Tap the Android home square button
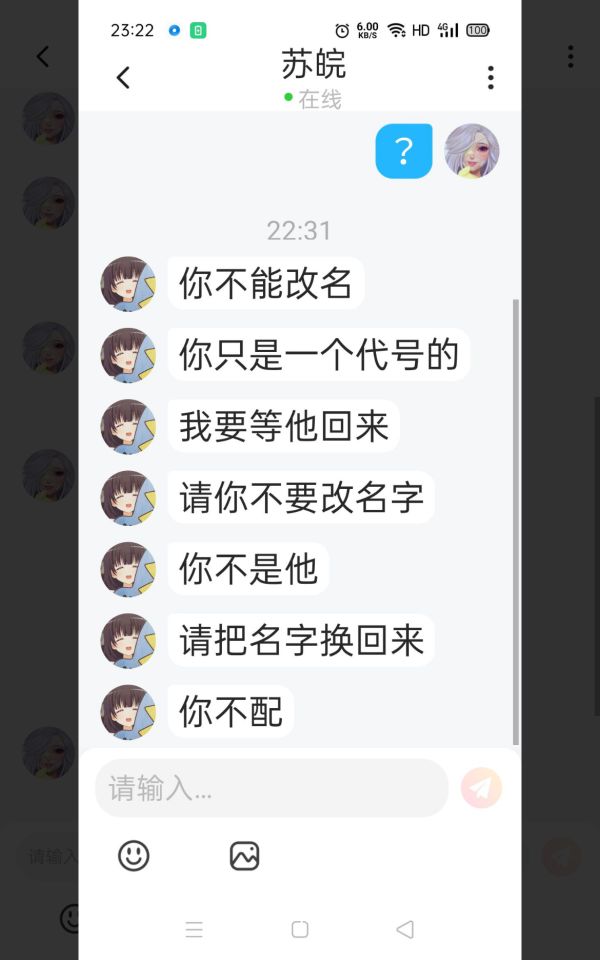This screenshot has width=600, height=960. pyautogui.click(x=300, y=929)
